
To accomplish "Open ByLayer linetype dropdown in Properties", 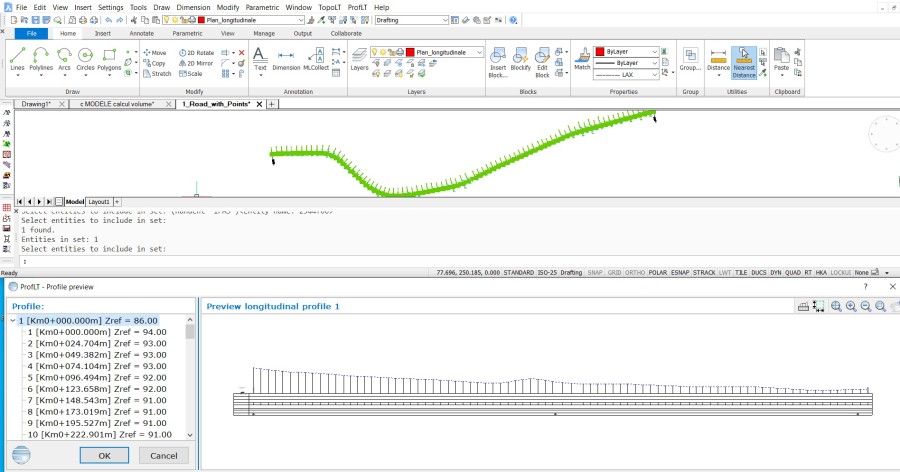I will 654,63.
